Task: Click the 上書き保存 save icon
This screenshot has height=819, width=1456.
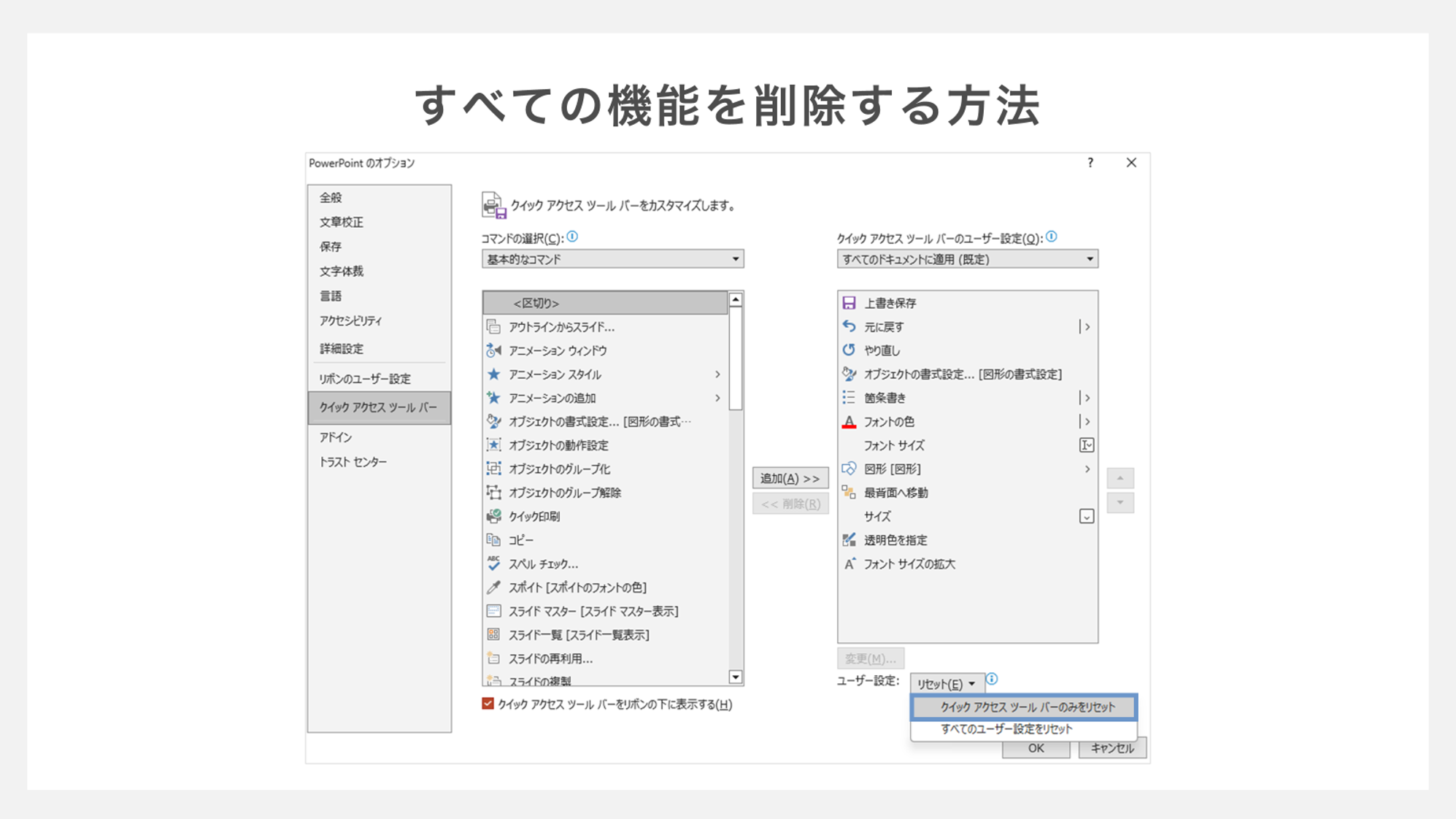Action: (x=849, y=303)
